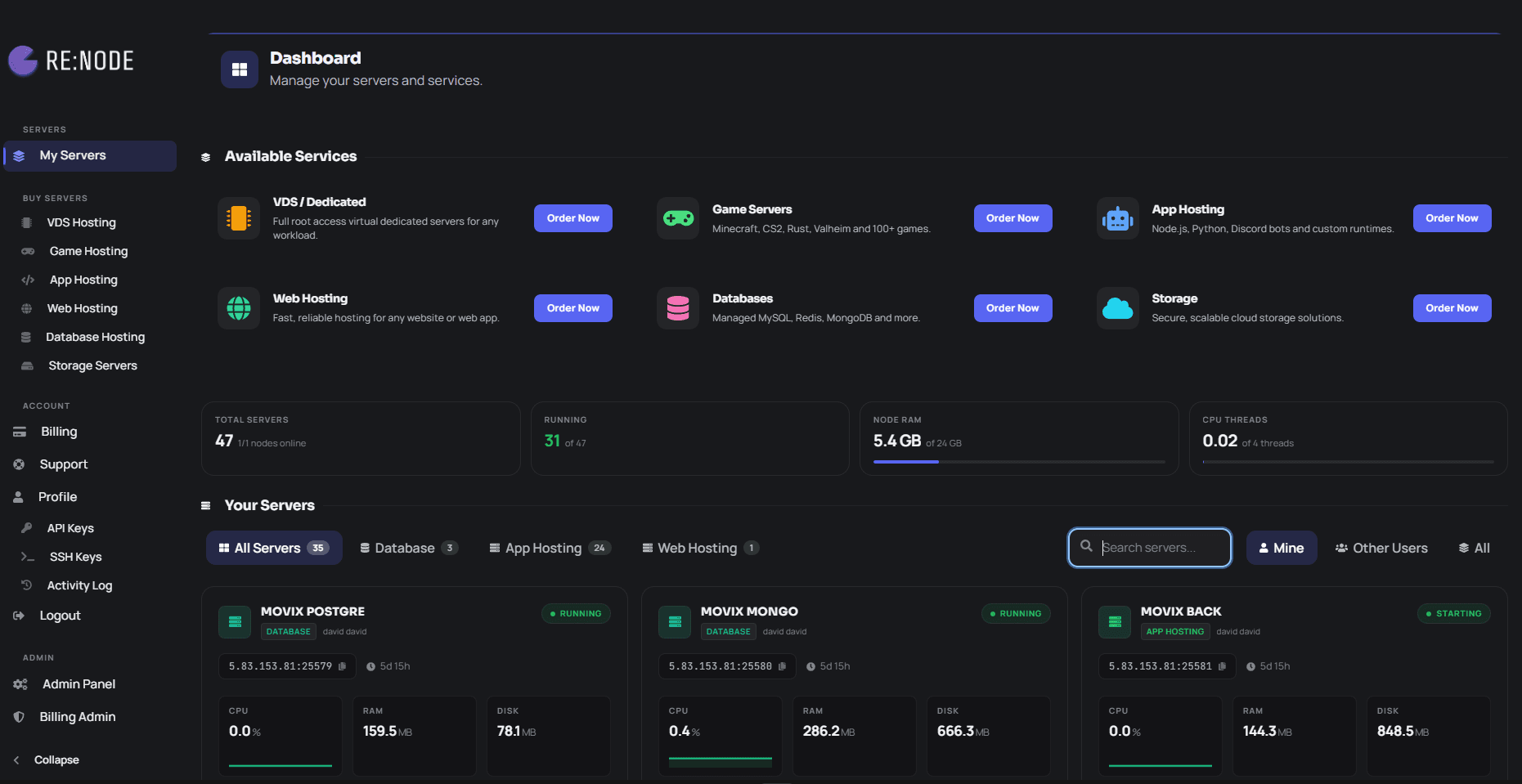Click the SSH Keys terminal icon

click(x=28, y=557)
